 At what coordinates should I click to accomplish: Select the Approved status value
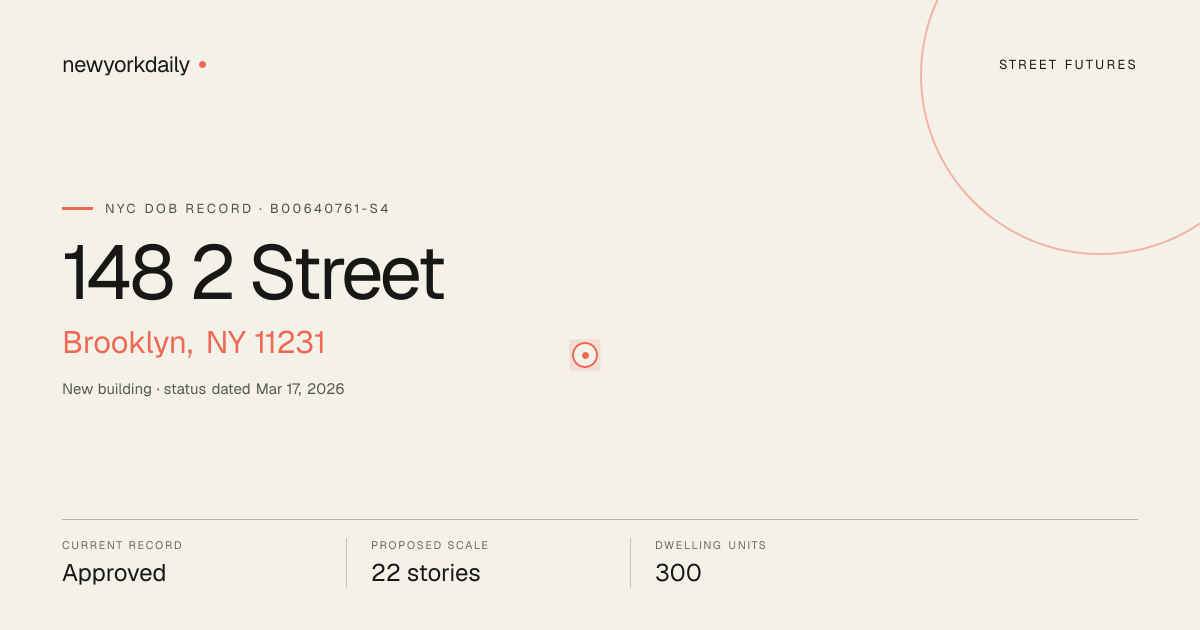tap(114, 573)
